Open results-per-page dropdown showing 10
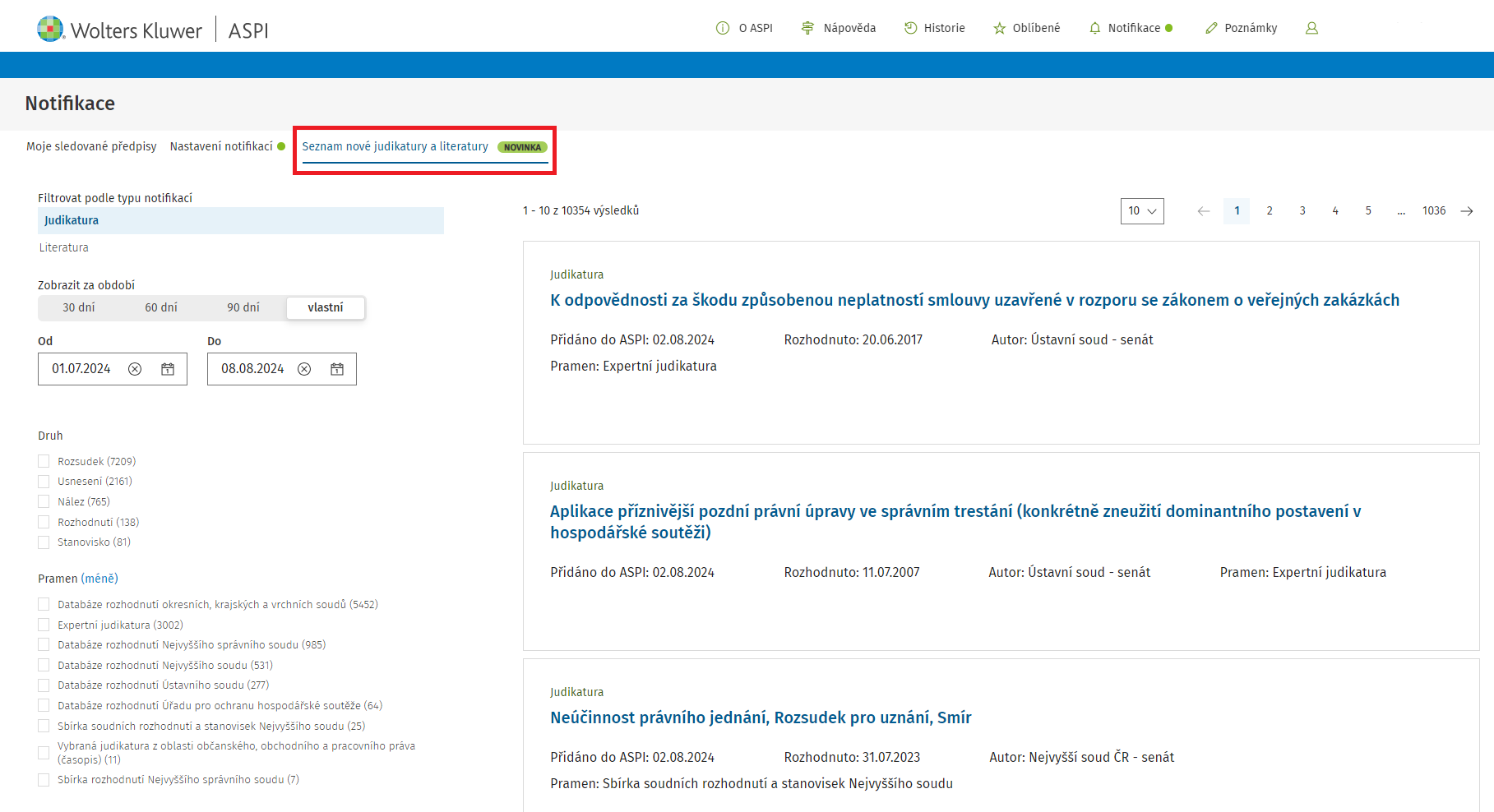The width and height of the screenshot is (1494, 812). (1141, 211)
